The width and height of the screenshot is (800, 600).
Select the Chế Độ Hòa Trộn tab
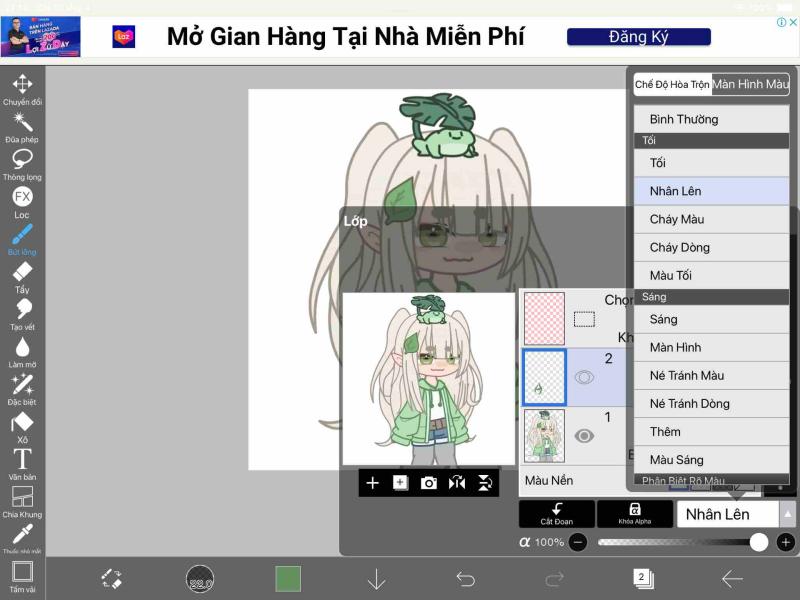tap(672, 85)
